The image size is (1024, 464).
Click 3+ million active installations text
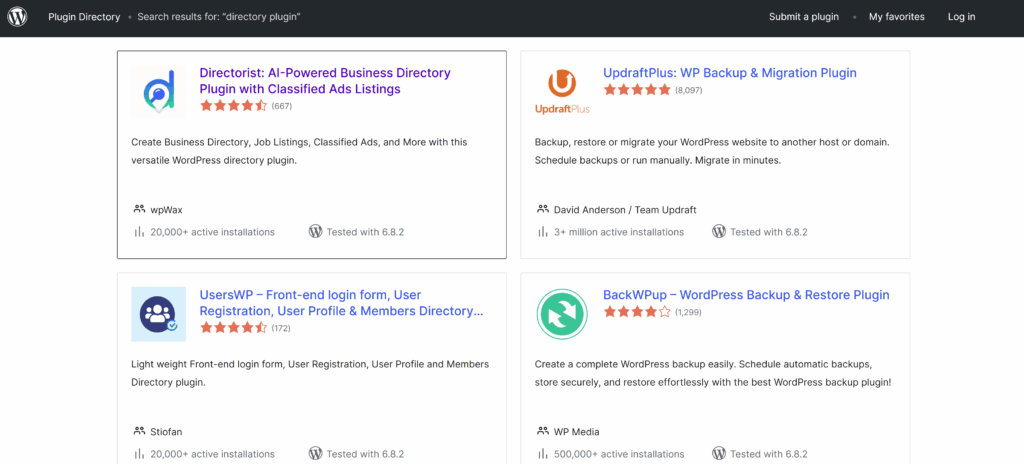619,232
